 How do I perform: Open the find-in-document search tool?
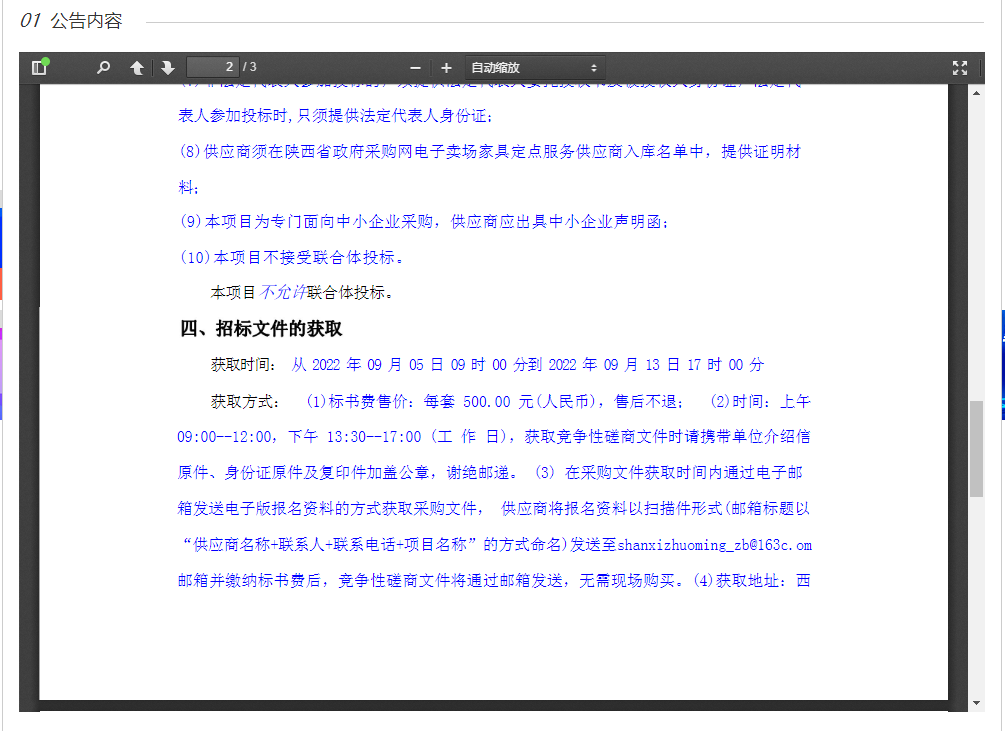click(x=103, y=68)
